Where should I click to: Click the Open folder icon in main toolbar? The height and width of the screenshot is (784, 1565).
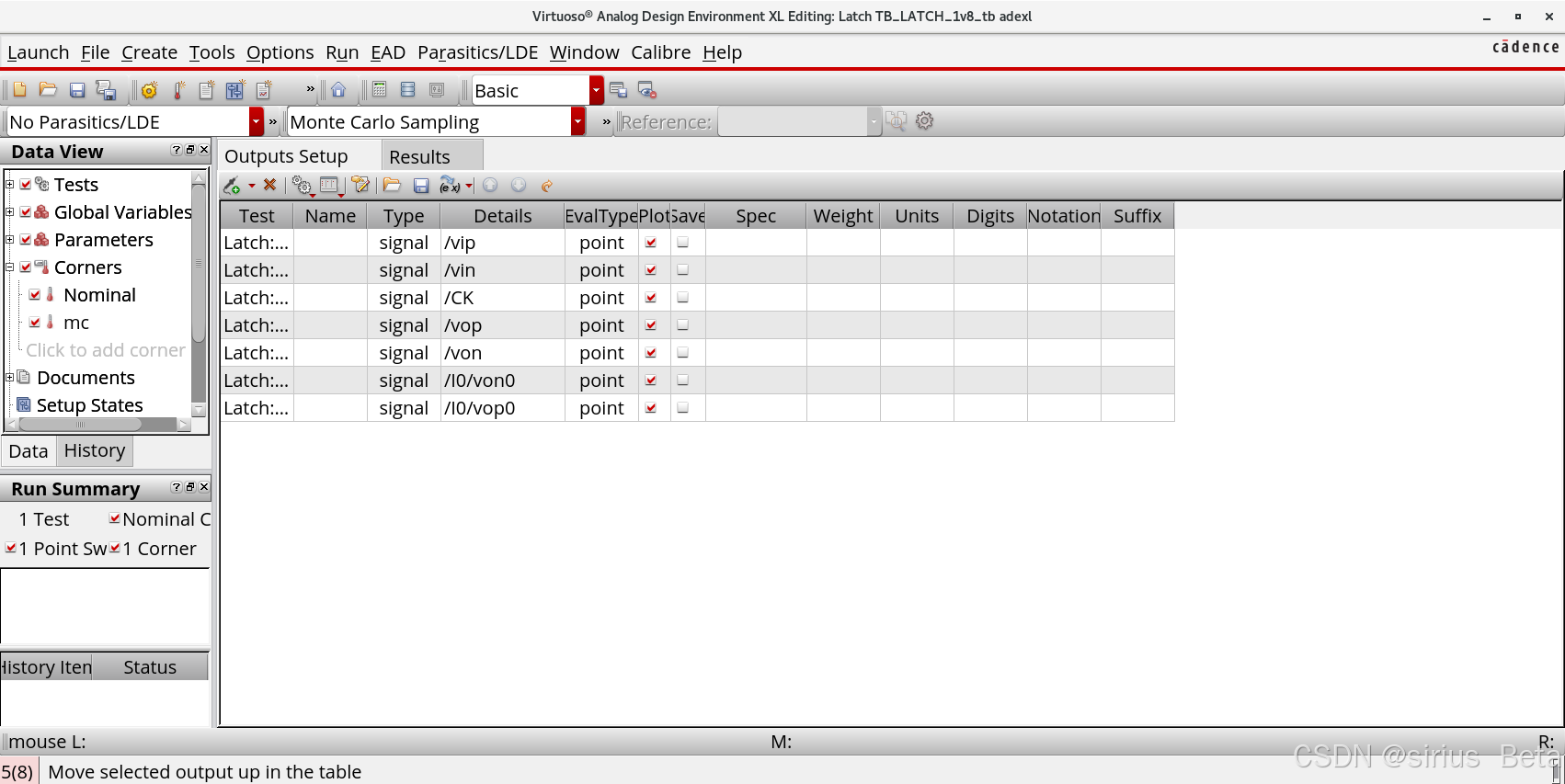tap(48, 90)
